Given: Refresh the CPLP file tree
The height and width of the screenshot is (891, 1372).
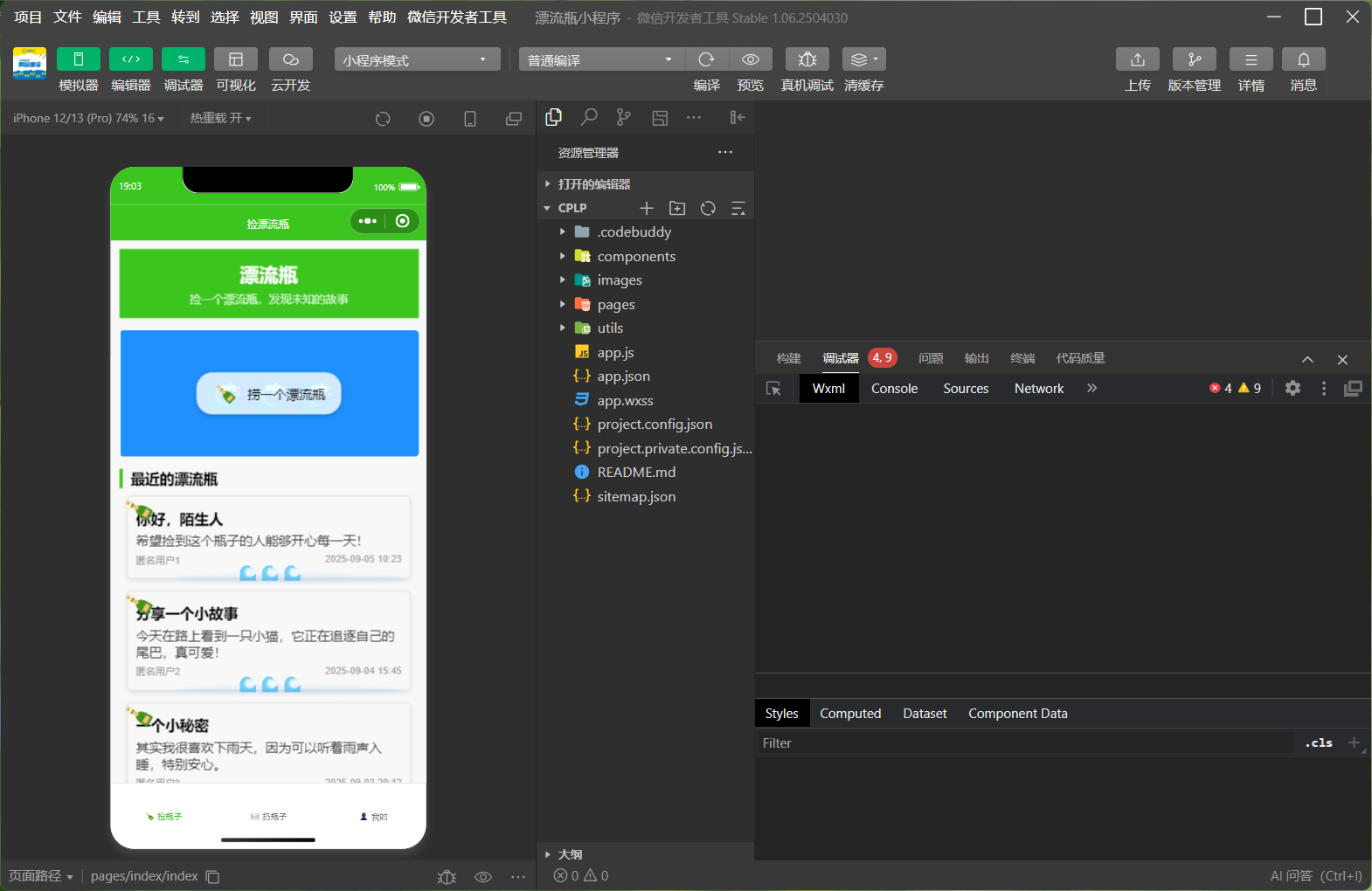Looking at the screenshot, I should [708, 208].
